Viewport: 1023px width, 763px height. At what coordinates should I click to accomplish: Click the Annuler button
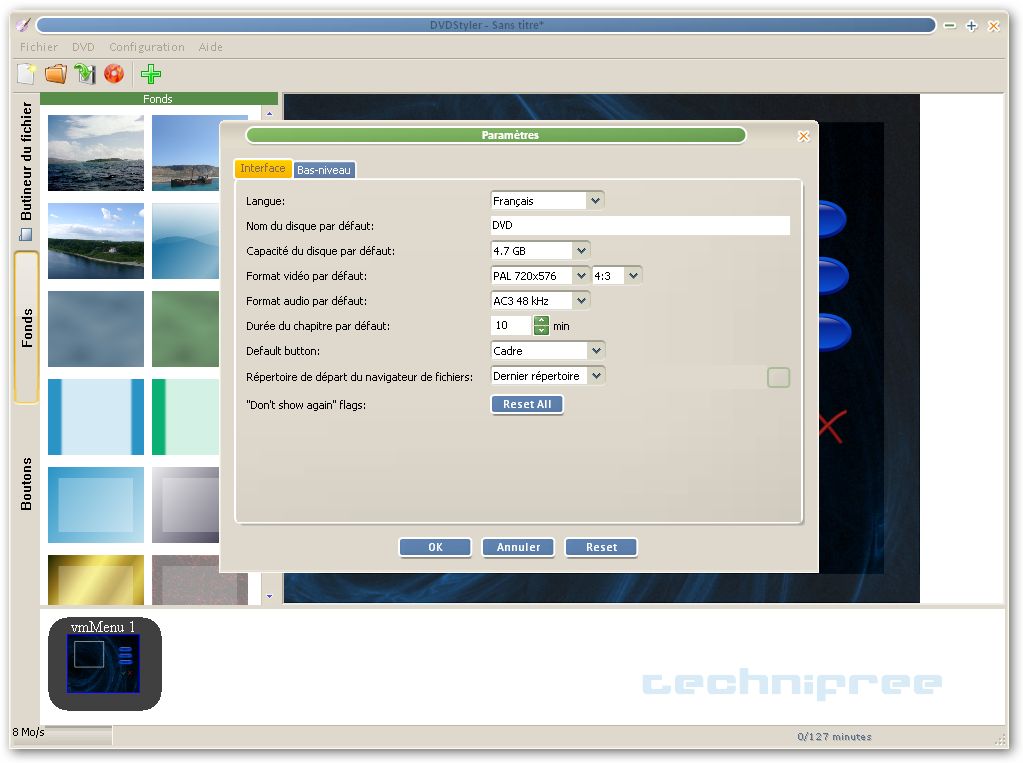(518, 547)
